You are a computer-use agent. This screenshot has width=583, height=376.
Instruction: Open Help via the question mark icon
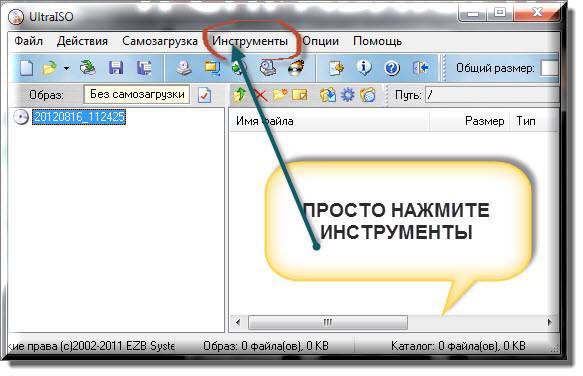[x=392, y=68]
